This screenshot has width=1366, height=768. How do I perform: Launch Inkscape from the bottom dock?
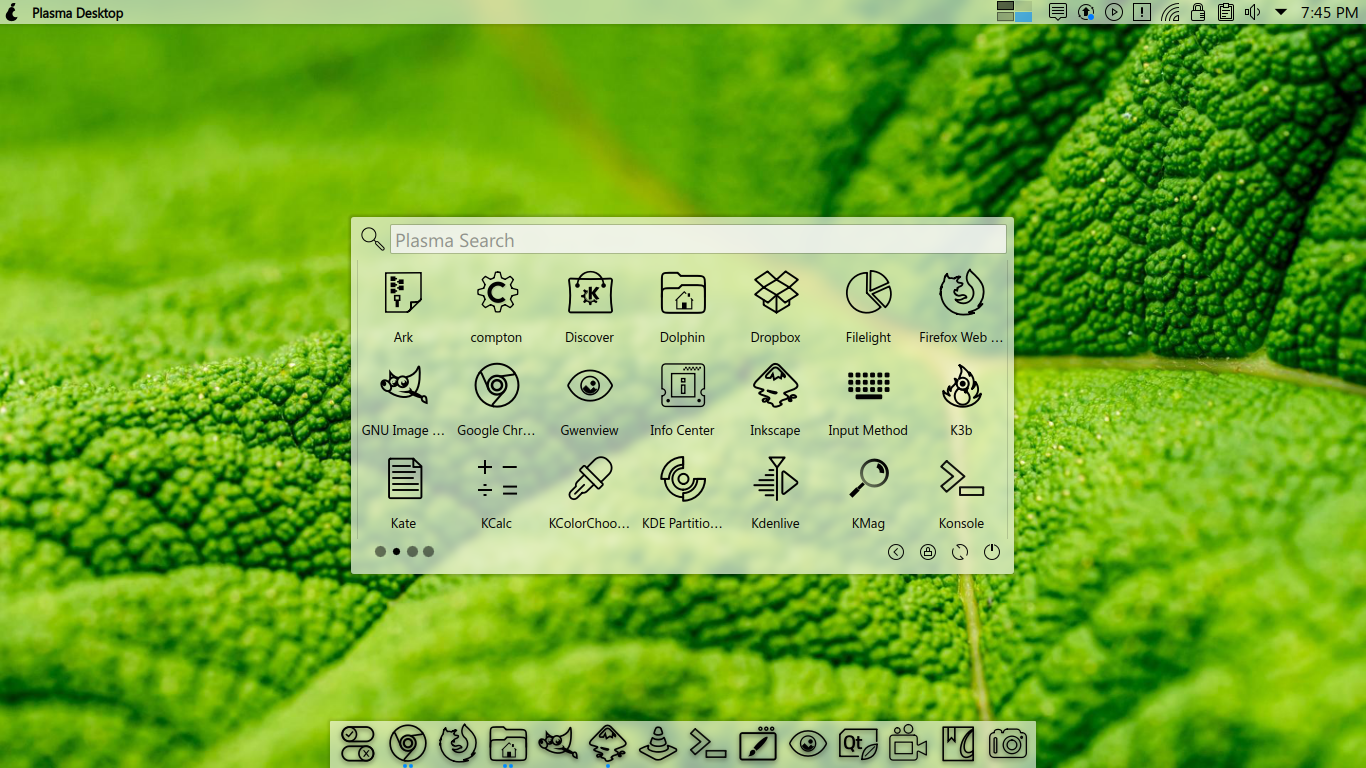(x=608, y=744)
